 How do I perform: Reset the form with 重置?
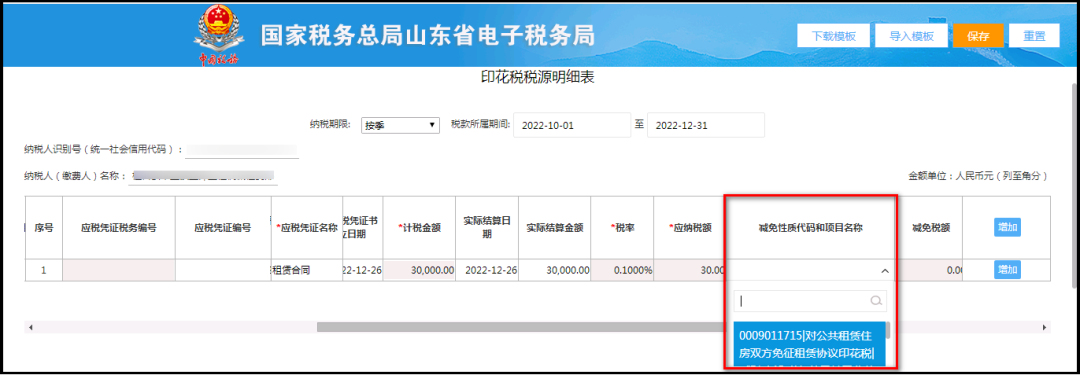(x=1034, y=36)
